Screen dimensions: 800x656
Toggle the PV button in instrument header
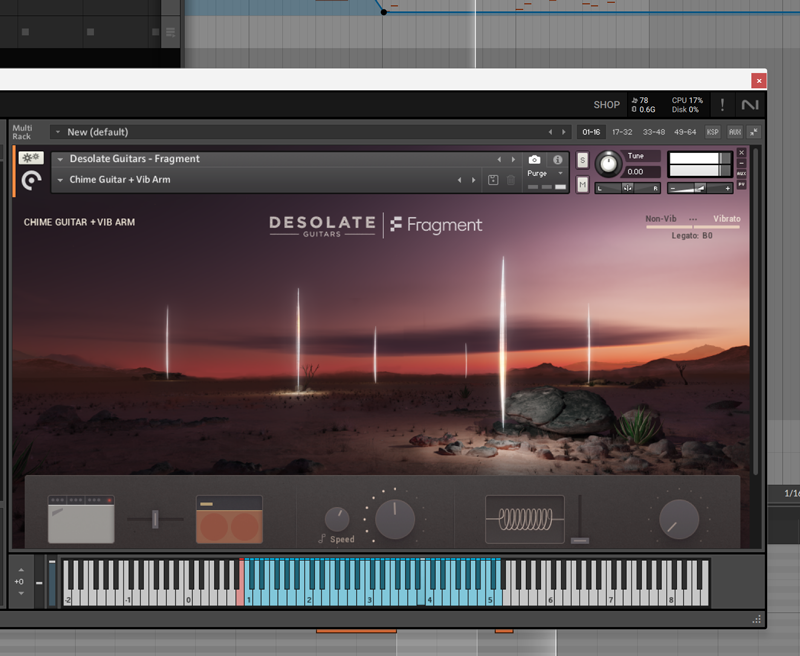[742, 185]
